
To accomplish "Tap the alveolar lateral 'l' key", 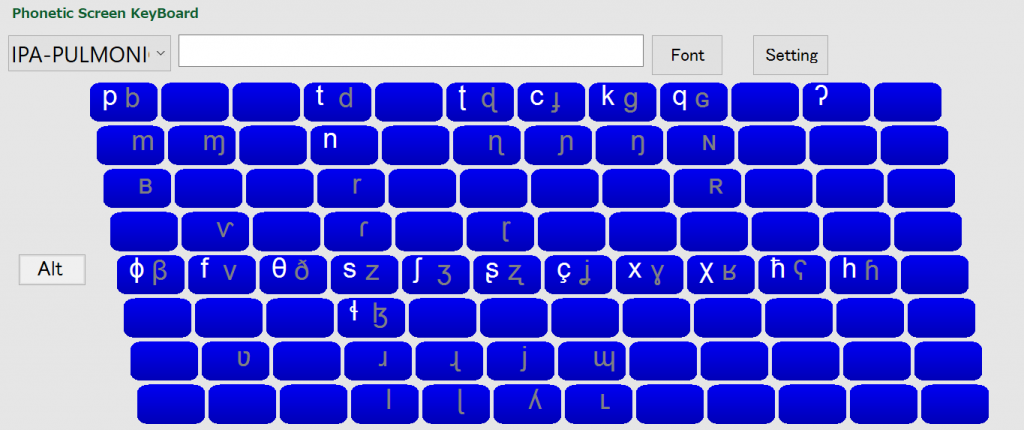I will pyautogui.click(x=384, y=404).
